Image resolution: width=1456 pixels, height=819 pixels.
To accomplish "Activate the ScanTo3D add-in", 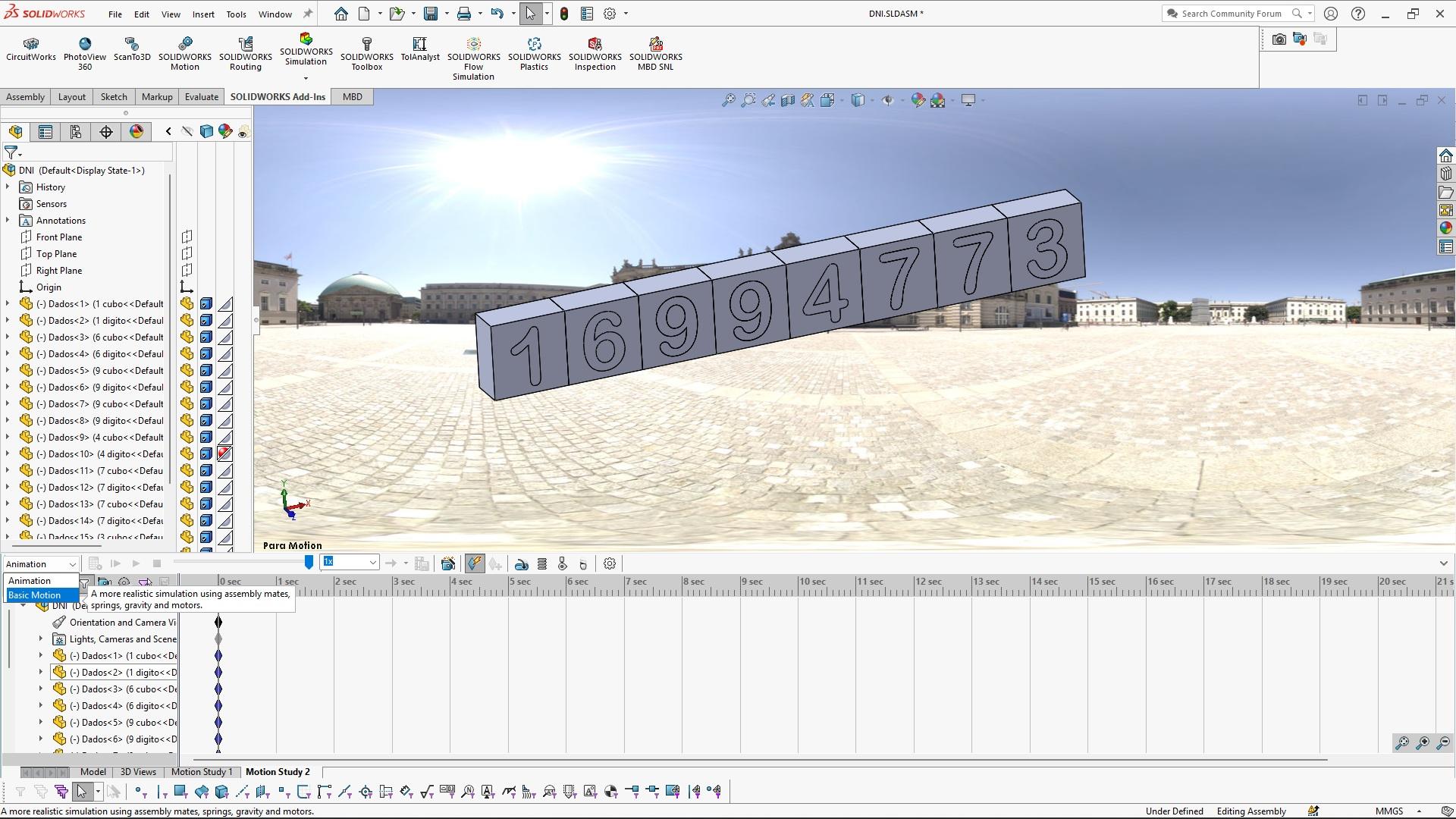I will point(132,49).
